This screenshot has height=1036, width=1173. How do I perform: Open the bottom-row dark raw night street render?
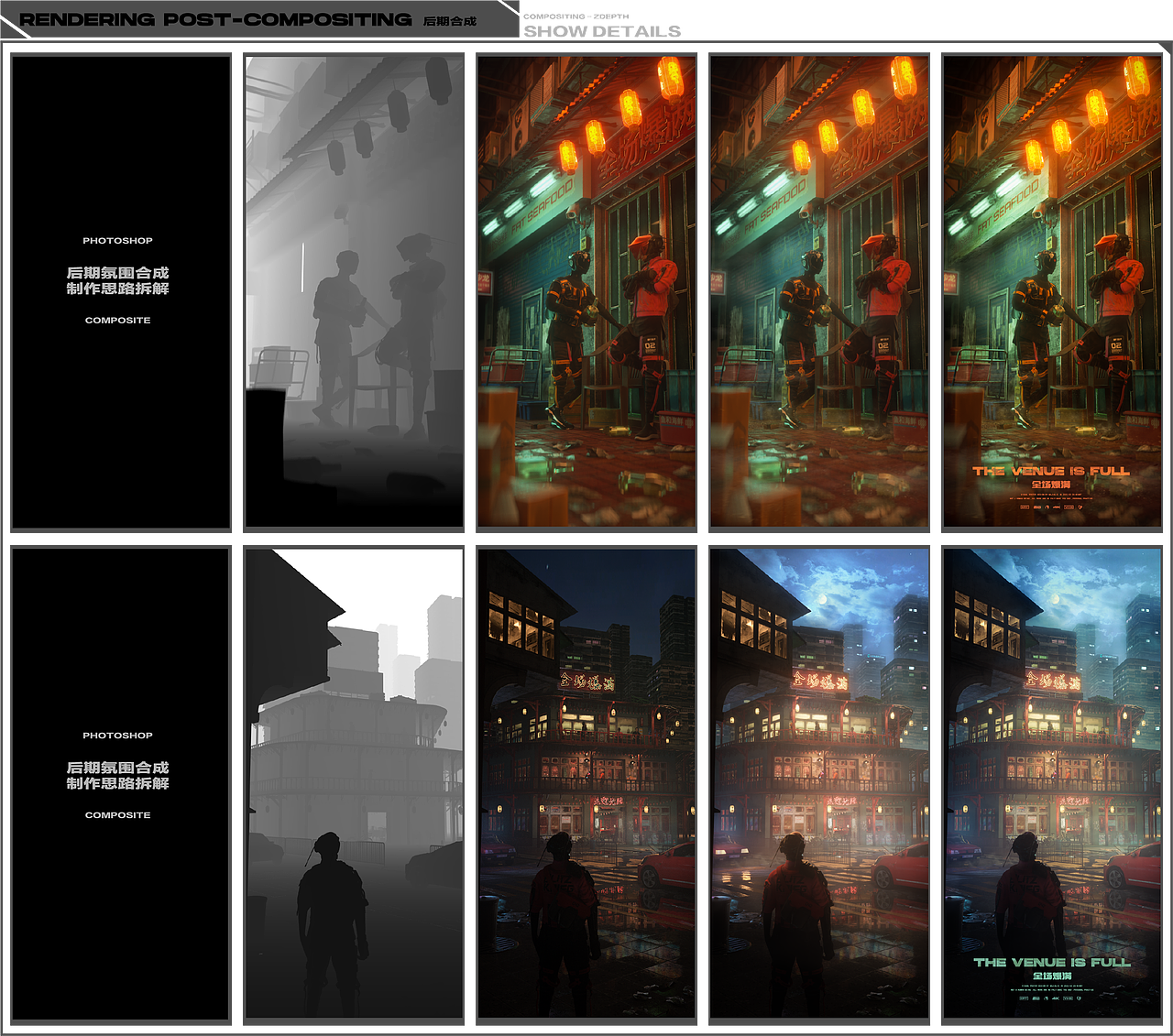click(586, 785)
